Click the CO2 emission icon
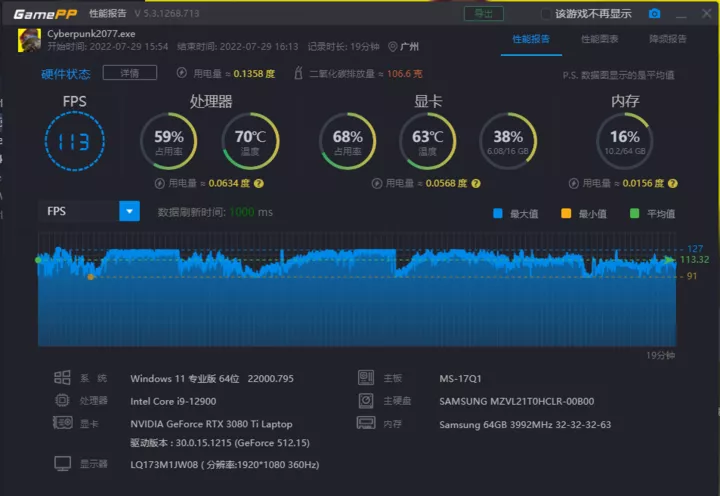This screenshot has width=720, height=496. click(298, 73)
